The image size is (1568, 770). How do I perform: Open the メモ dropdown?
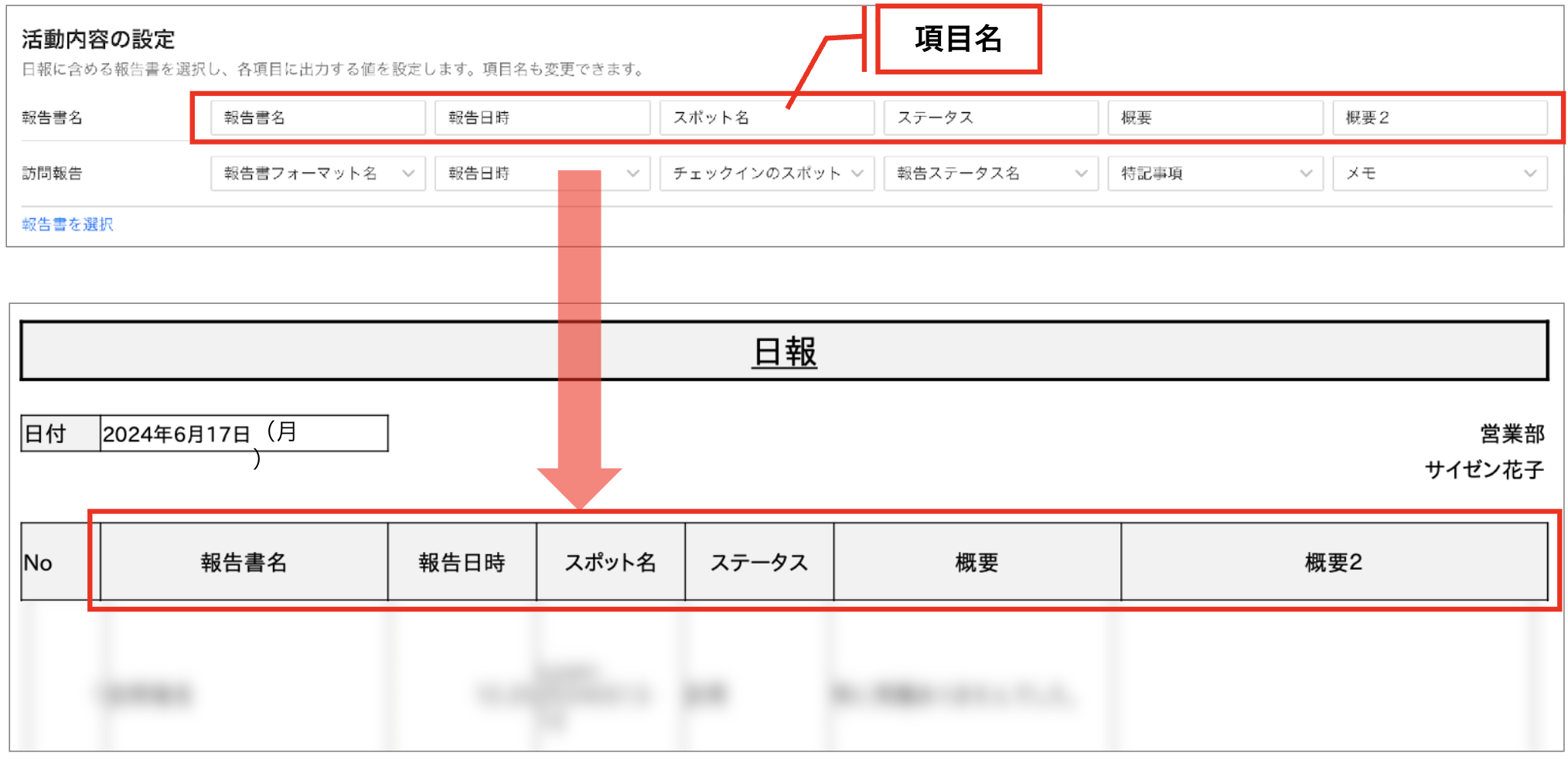pos(1440,173)
